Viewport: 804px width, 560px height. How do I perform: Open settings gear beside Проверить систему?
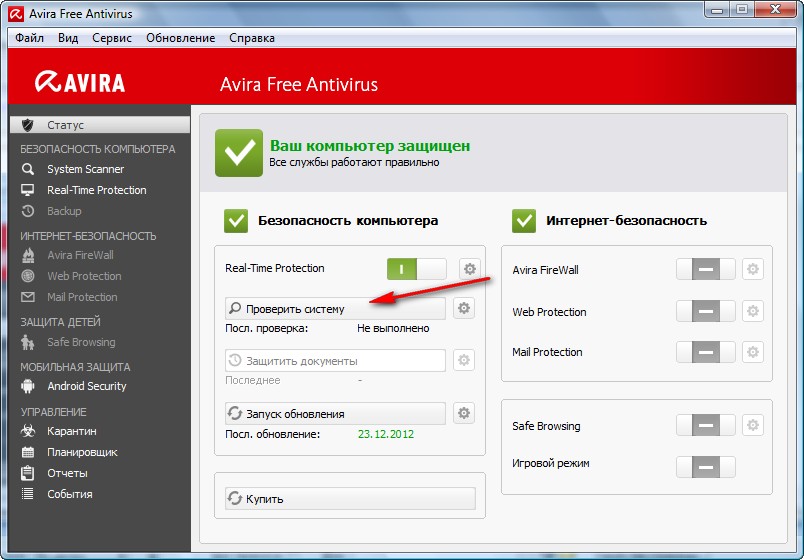pyautogui.click(x=464, y=308)
